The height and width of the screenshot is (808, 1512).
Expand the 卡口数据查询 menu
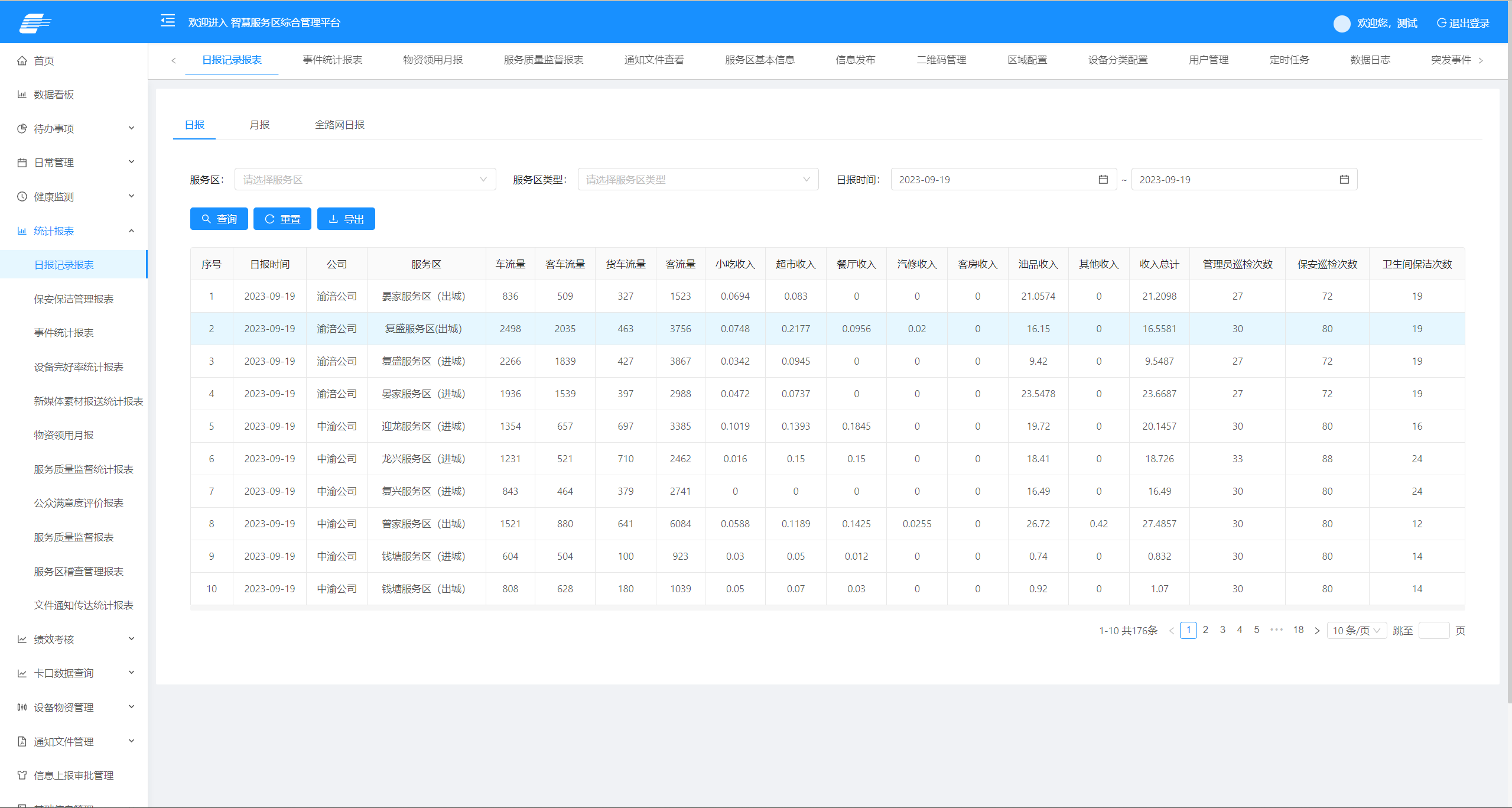pos(74,673)
